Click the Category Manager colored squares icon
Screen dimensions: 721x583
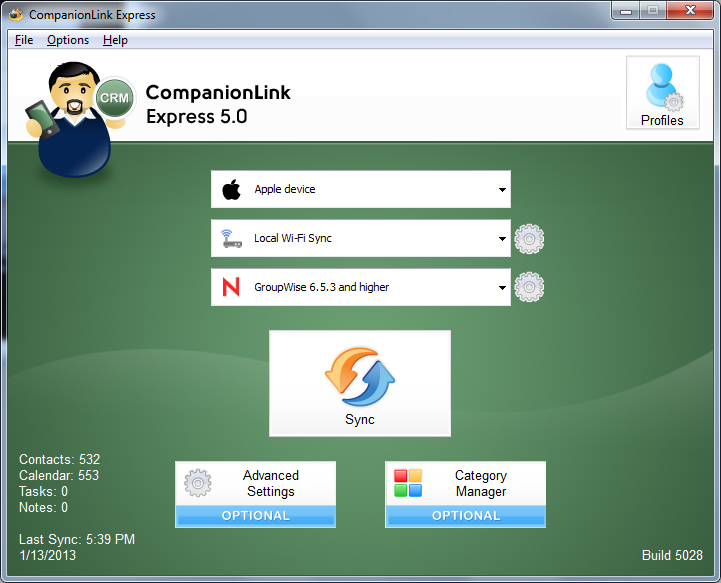point(408,483)
